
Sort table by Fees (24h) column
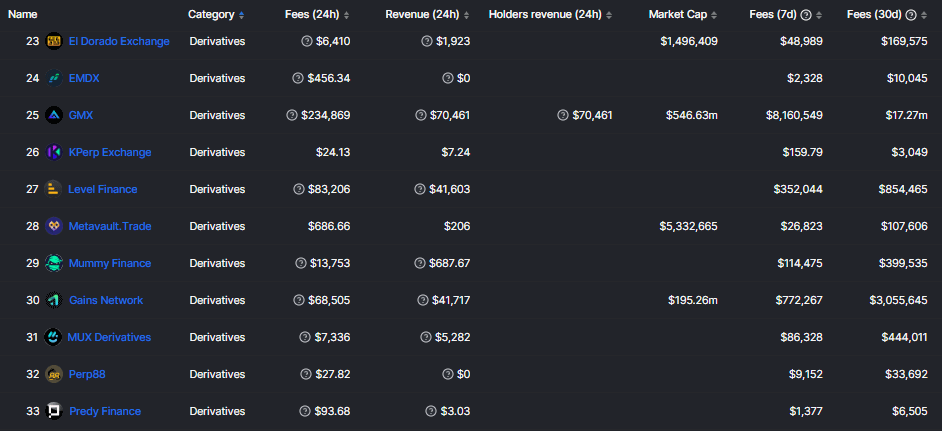(318, 15)
